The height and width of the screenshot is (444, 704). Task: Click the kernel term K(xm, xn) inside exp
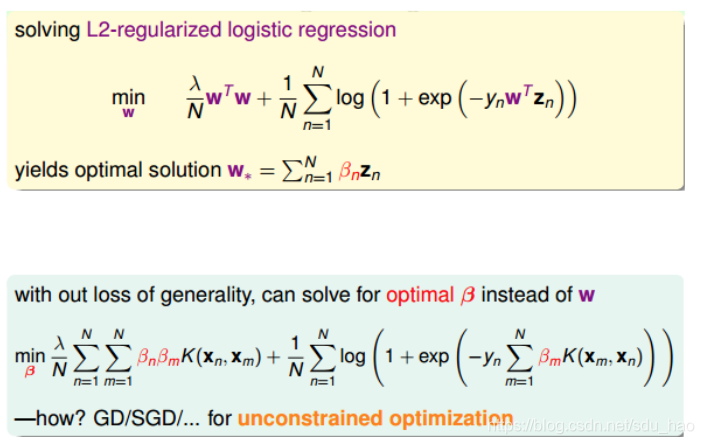[x=603, y=357]
